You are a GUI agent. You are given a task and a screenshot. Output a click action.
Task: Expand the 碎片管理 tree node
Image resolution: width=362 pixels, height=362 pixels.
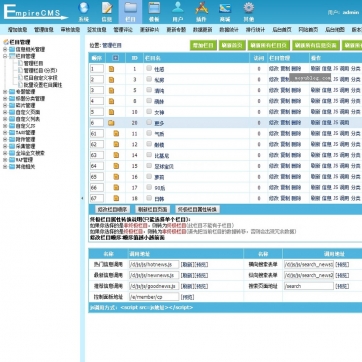[x=5, y=105]
